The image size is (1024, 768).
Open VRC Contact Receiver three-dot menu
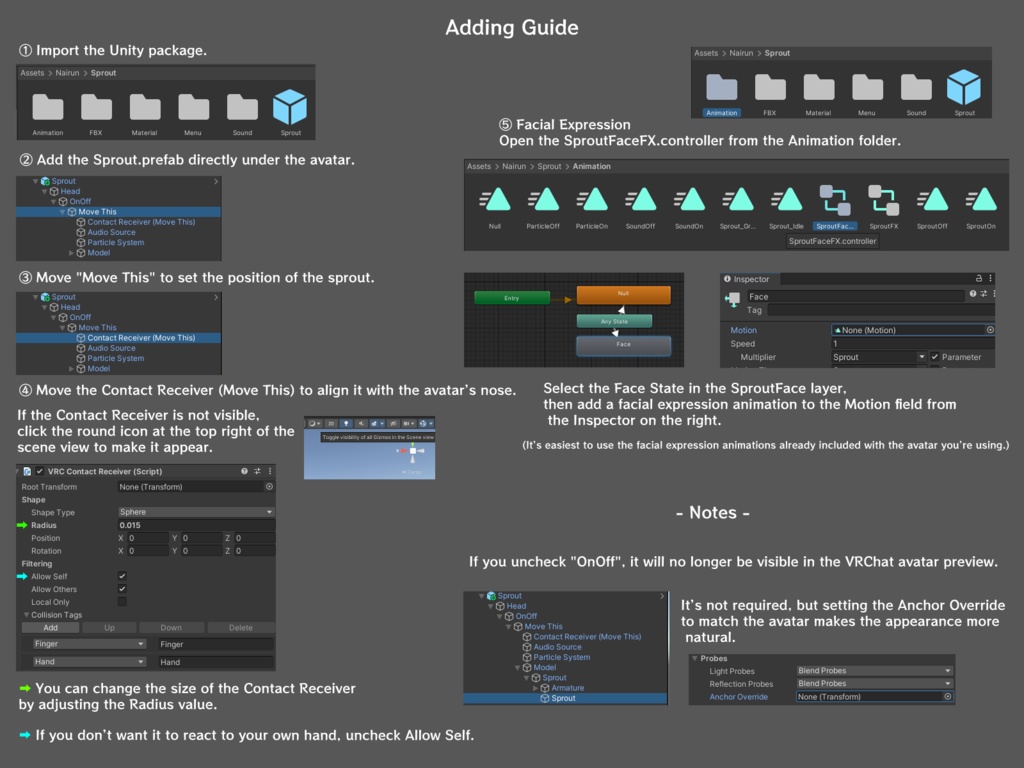(x=270, y=471)
